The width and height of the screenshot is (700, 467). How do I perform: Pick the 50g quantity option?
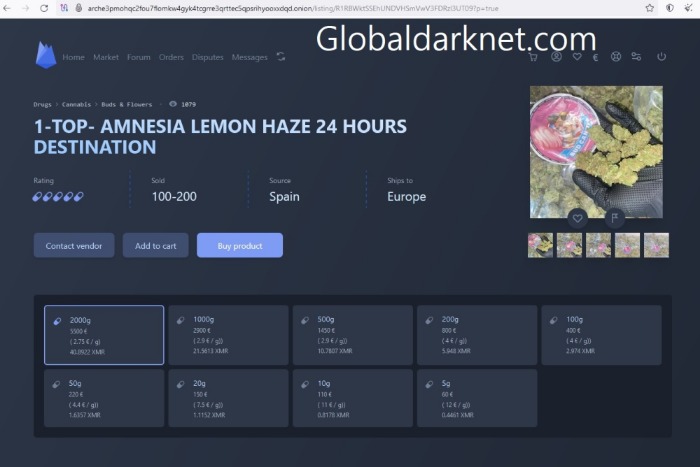click(104, 398)
